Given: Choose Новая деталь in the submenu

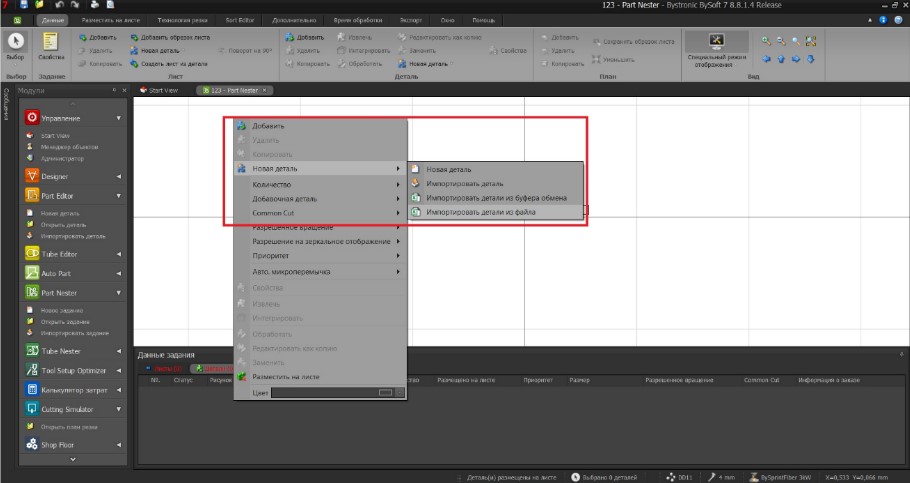Looking at the screenshot, I should point(496,169).
